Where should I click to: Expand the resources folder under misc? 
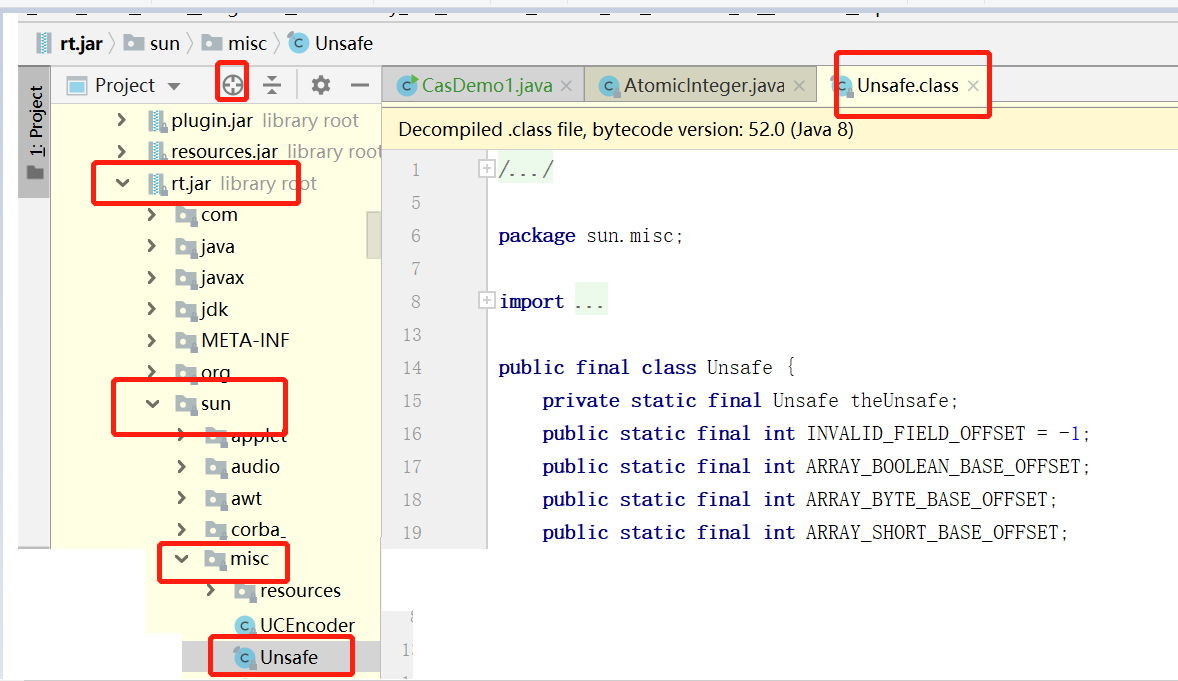pos(211,591)
